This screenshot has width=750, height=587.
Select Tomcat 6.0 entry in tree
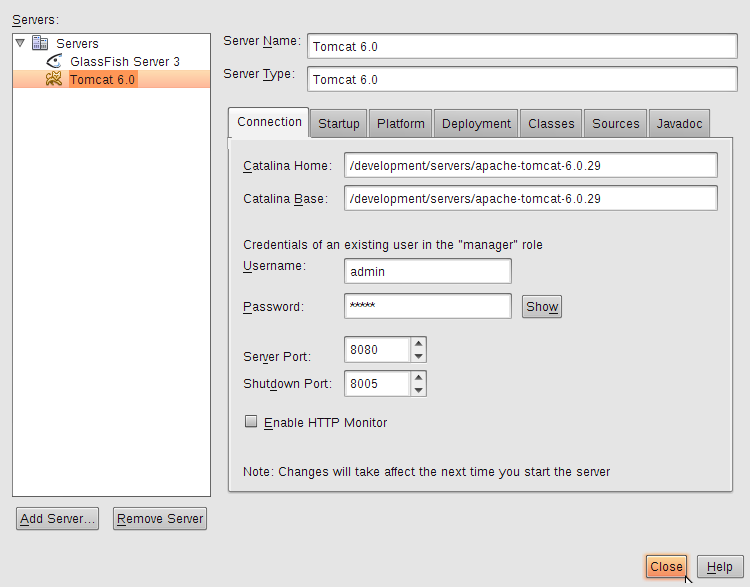tap(103, 79)
